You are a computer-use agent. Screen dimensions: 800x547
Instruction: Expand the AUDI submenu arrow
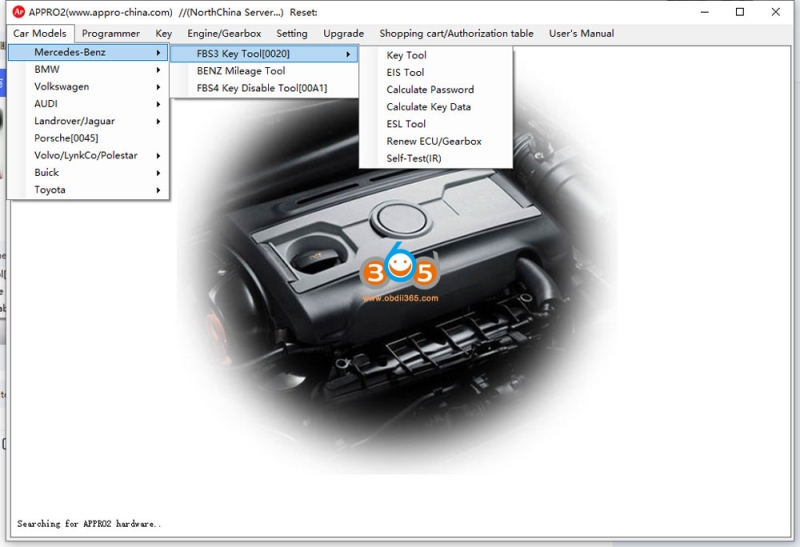[x=159, y=105]
